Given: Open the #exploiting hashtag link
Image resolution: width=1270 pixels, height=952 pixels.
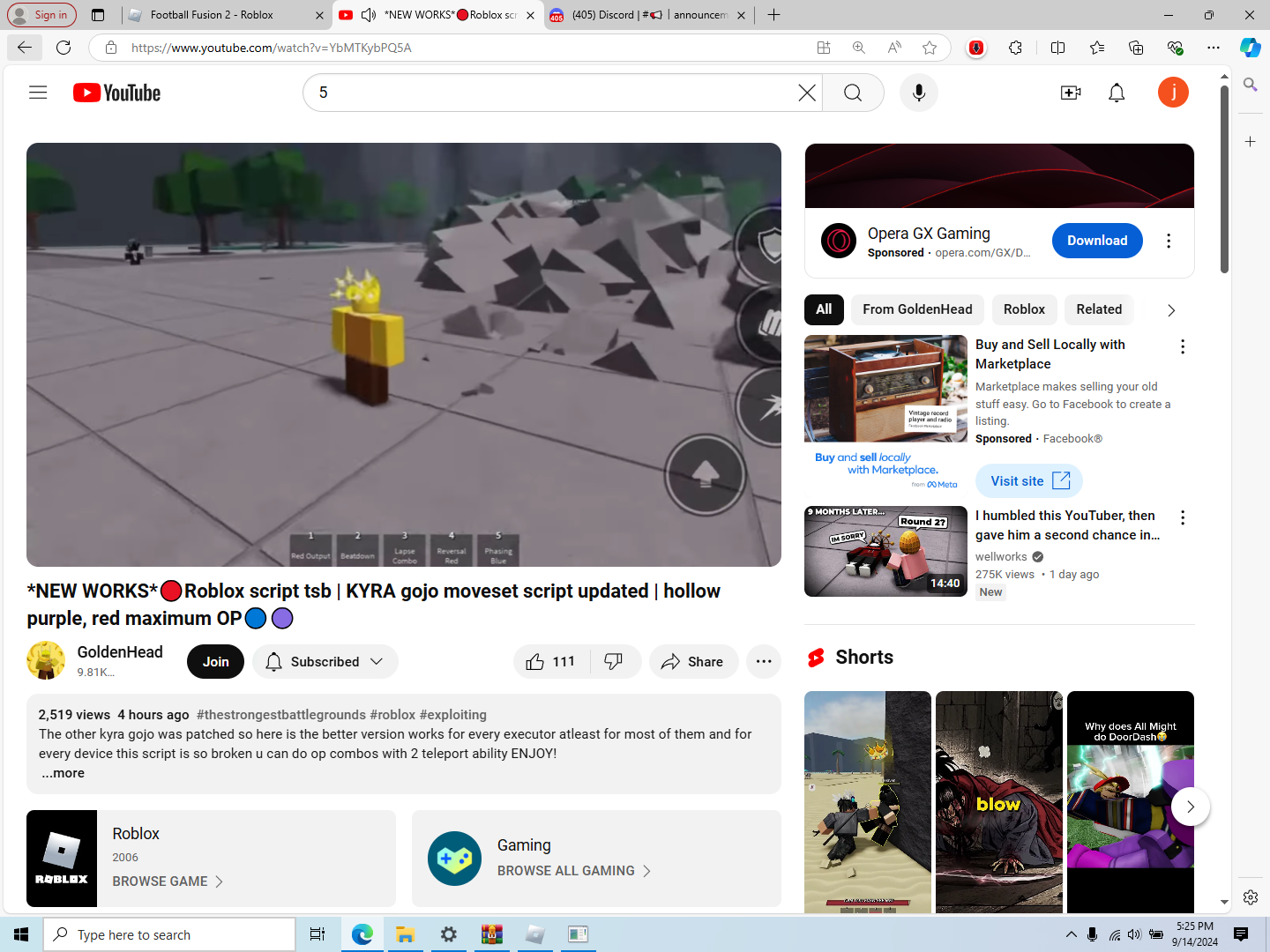Looking at the screenshot, I should click(x=452, y=715).
